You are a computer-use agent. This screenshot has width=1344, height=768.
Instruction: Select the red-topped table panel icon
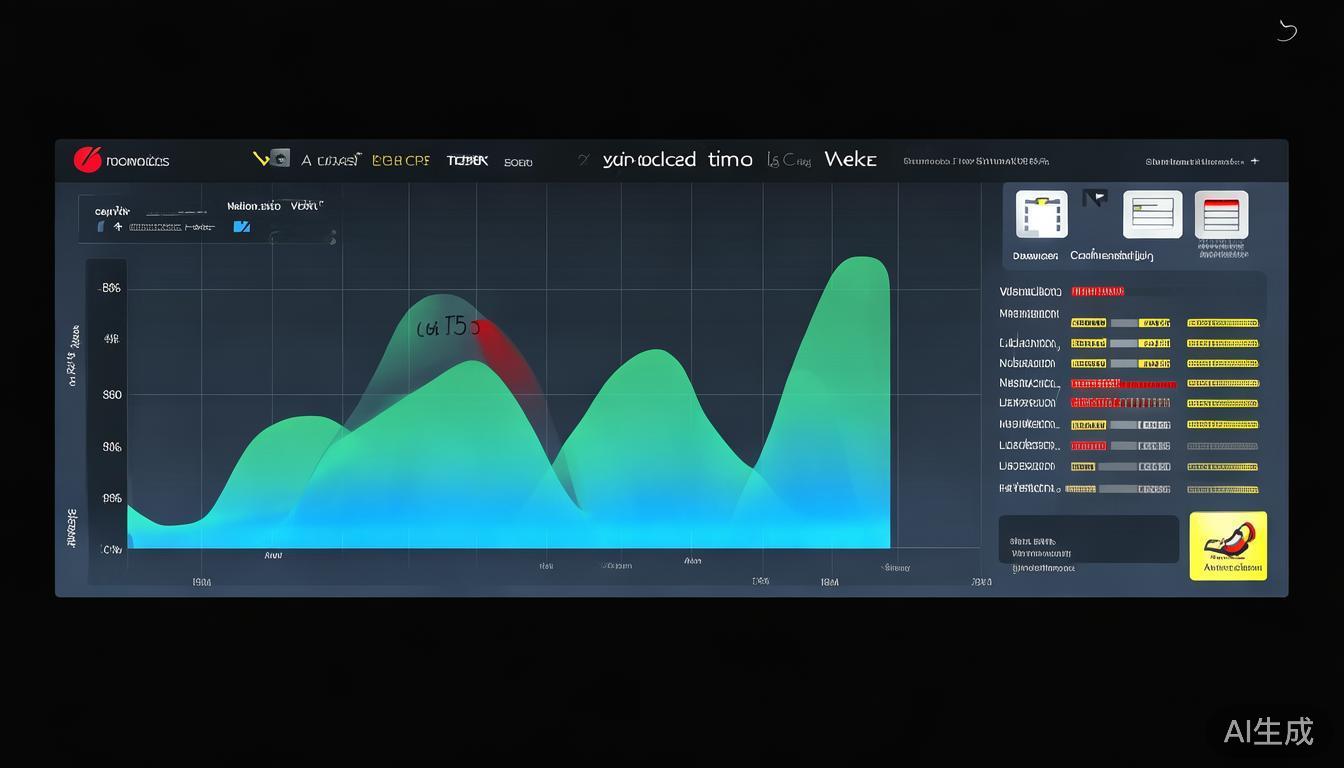[1221, 215]
